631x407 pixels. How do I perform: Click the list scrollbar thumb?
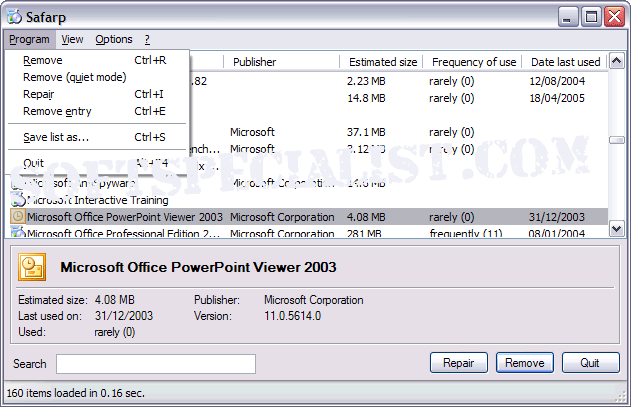617,140
